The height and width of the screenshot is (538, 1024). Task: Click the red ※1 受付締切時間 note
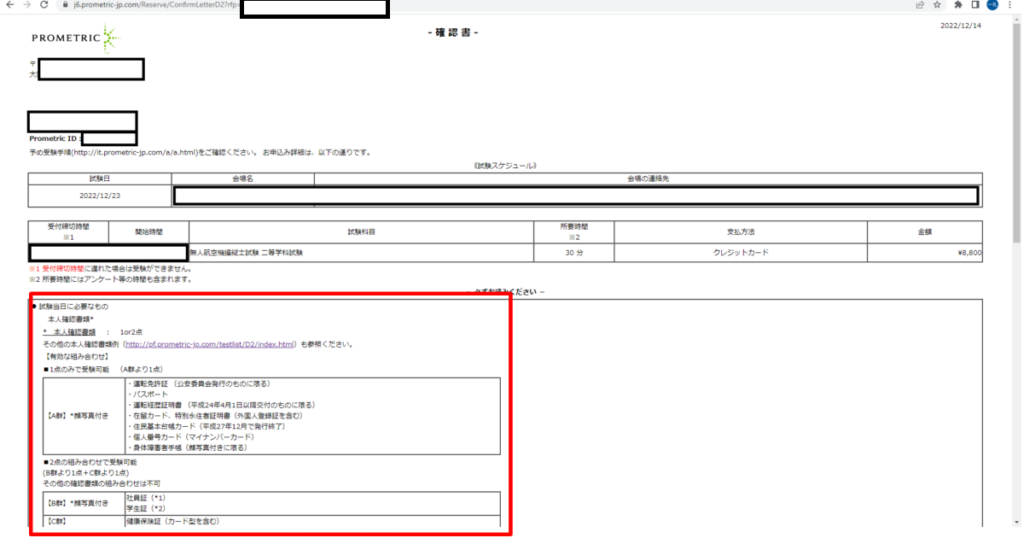tap(110, 268)
